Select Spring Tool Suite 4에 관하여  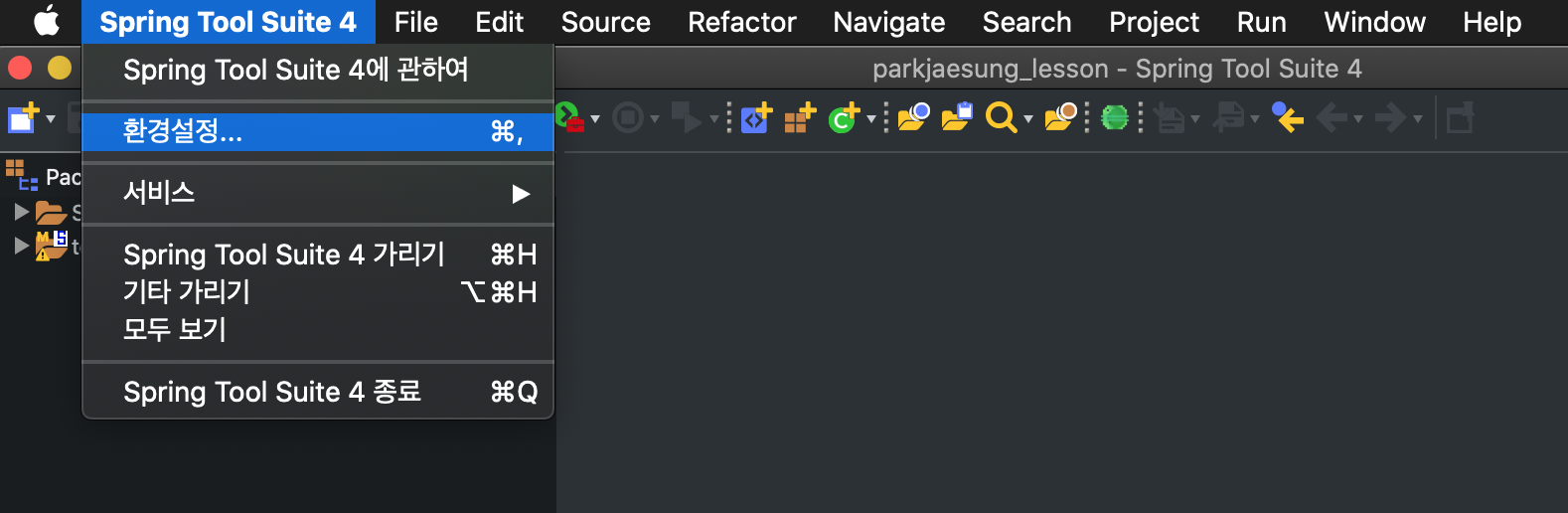[x=318, y=70]
